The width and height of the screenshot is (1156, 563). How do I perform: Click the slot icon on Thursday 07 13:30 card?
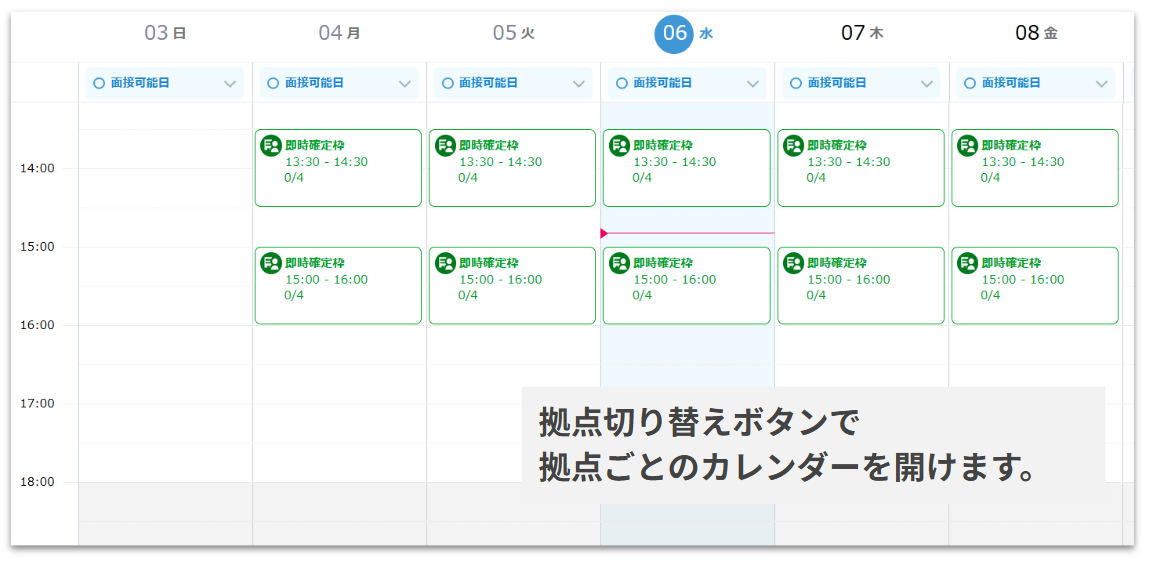pos(793,146)
